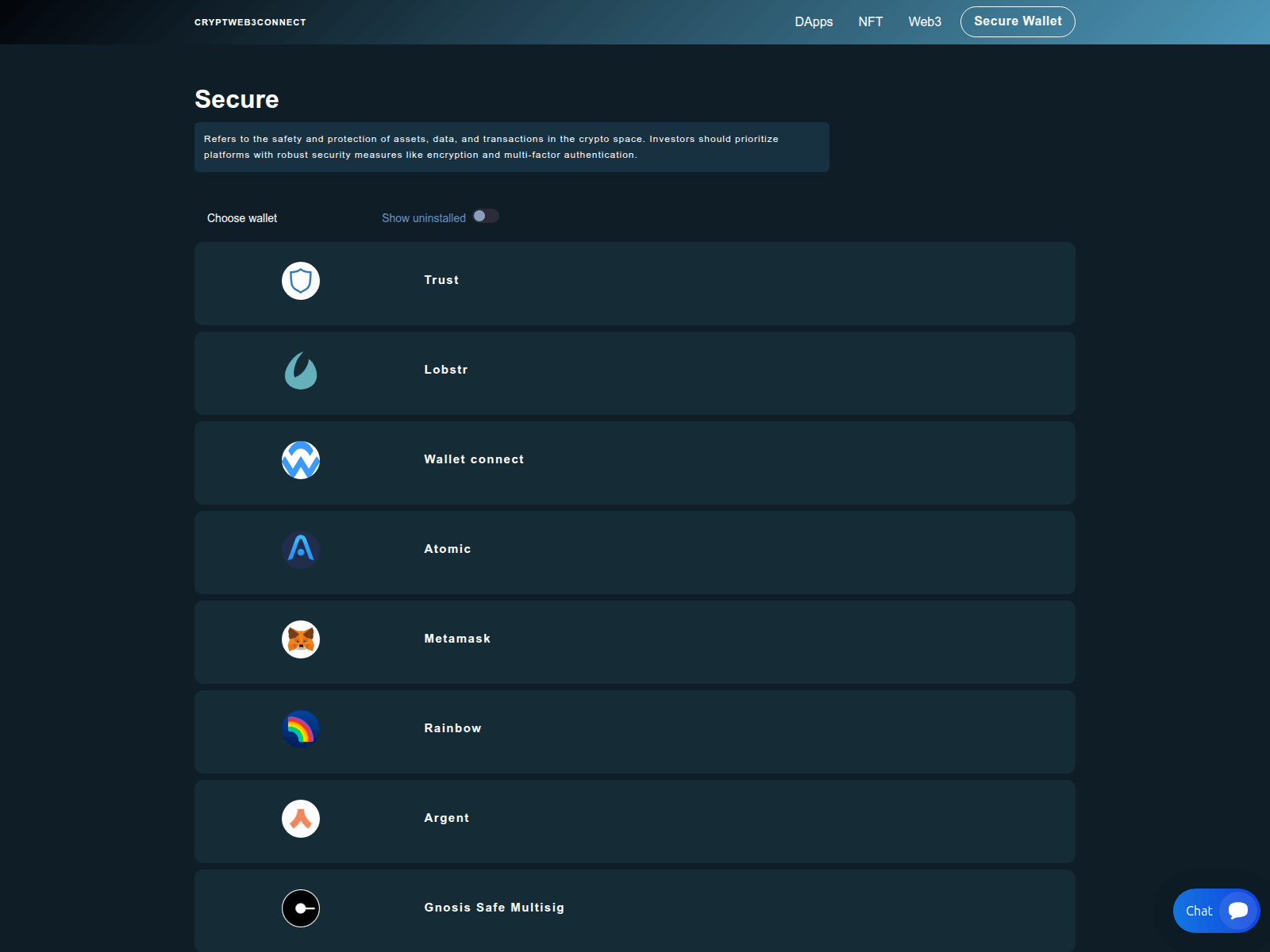Click the Secure page heading
This screenshot has width=1270, height=952.
[x=237, y=99]
